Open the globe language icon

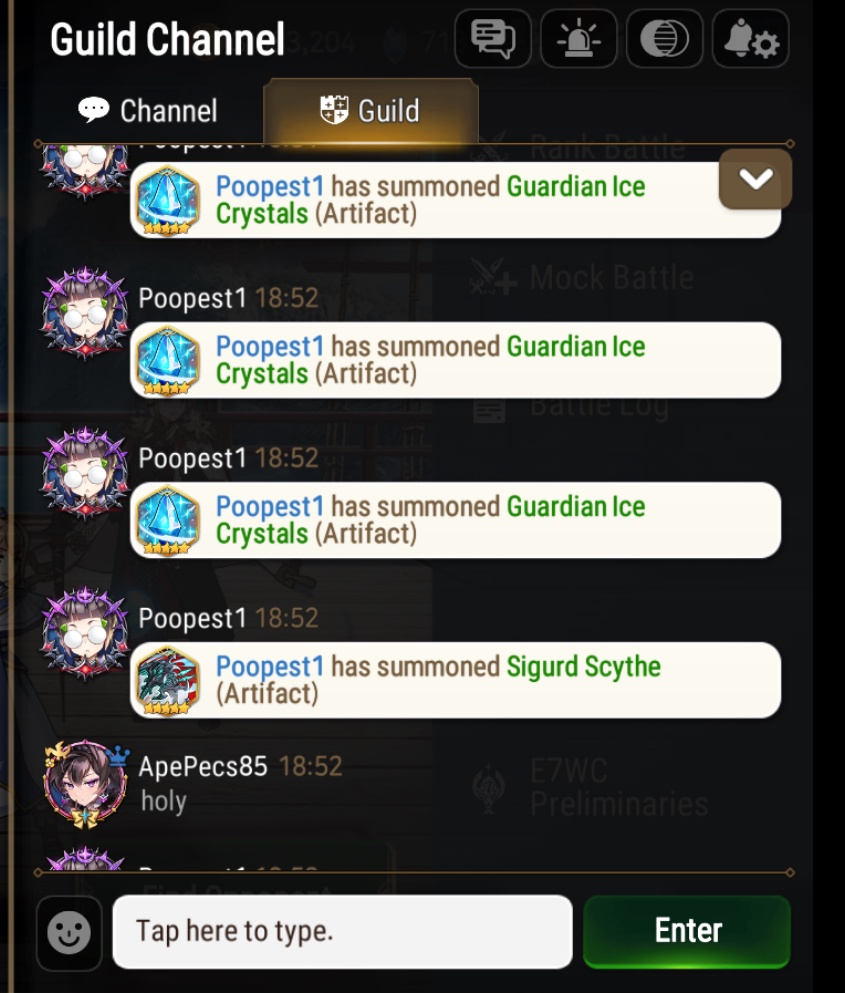click(x=664, y=39)
